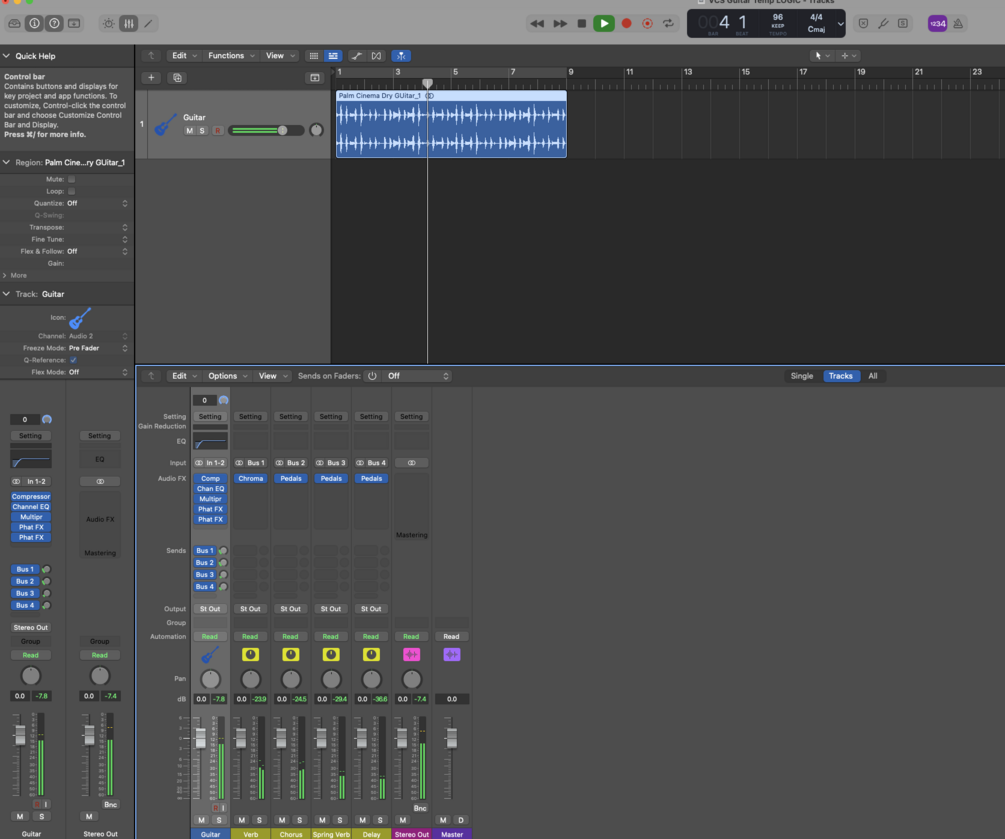This screenshot has width=1005, height=839.
Task: Click the Replace mode icon
Action: [863, 24]
